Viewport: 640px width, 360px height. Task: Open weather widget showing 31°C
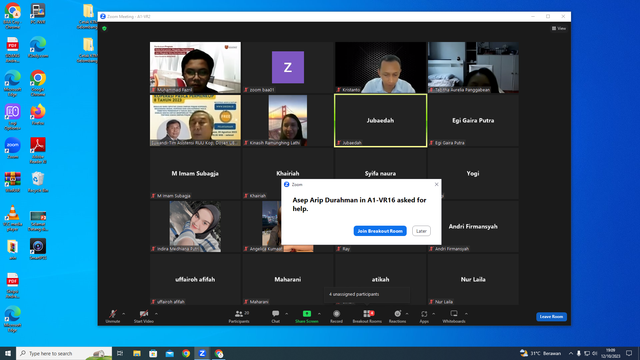540,353
